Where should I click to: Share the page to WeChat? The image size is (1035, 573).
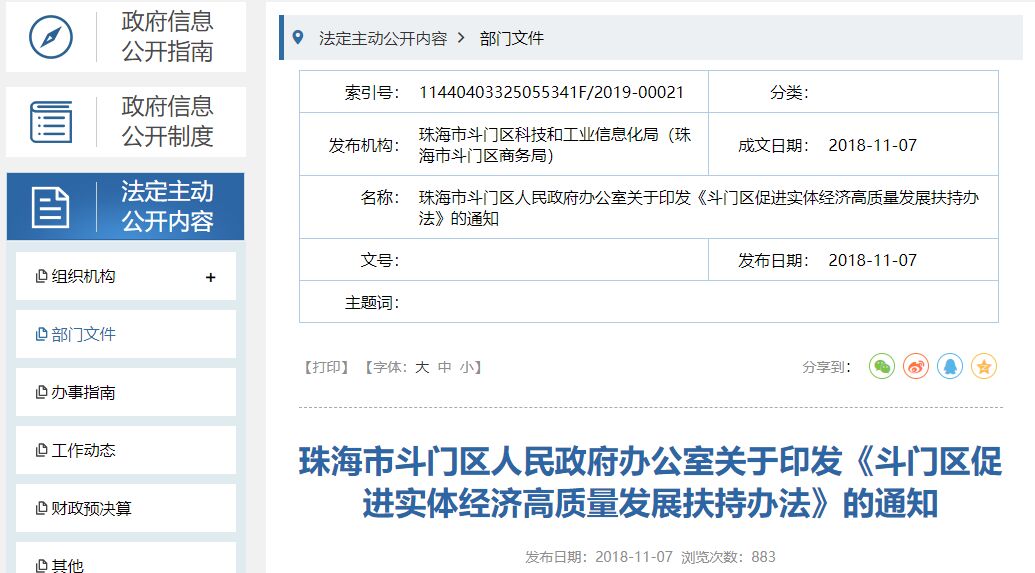click(x=882, y=366)
